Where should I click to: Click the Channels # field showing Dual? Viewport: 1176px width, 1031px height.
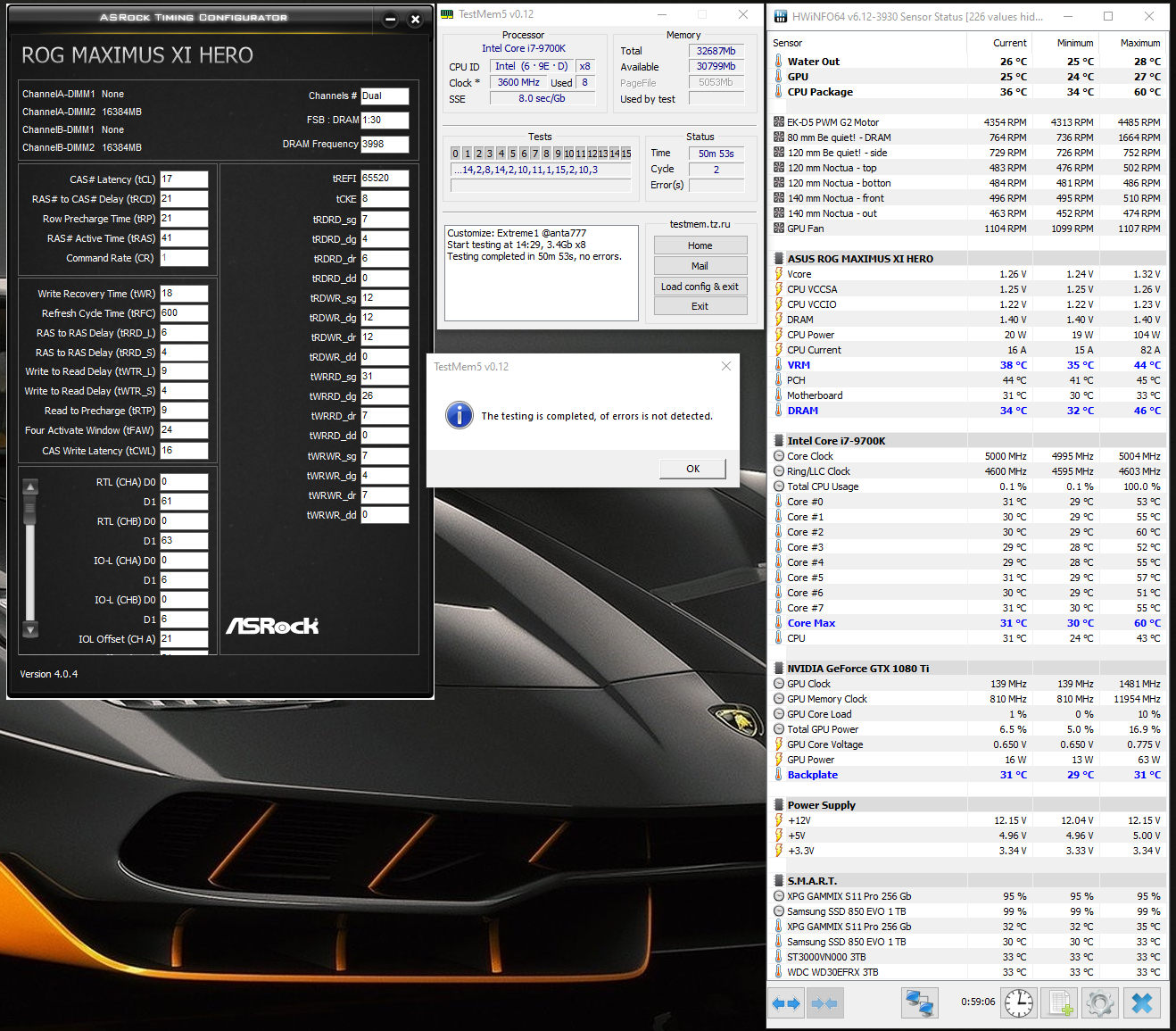tap(385, 96)
